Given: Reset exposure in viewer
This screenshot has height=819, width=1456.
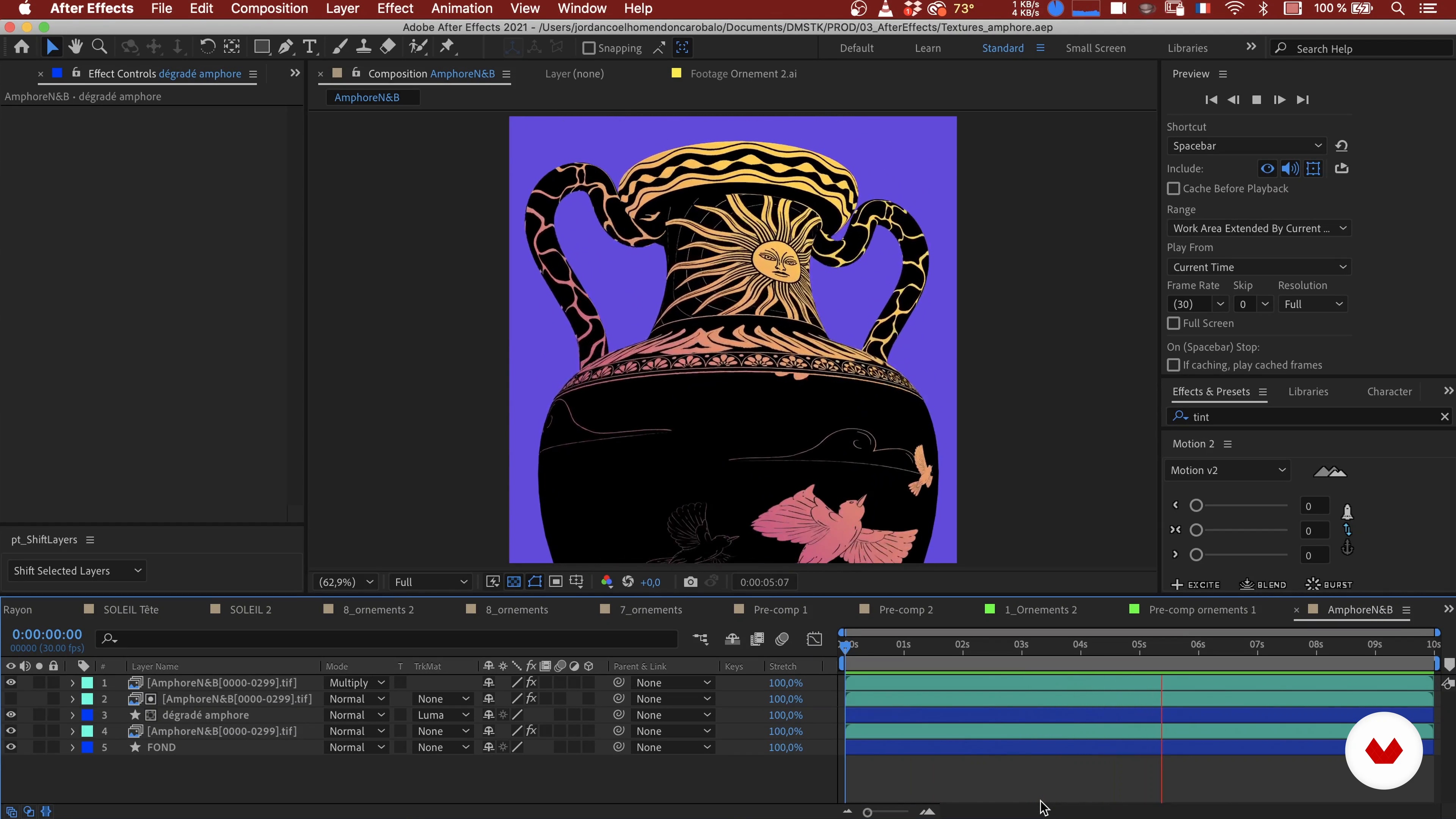Looking at the screenshot, I should click(628, 582).
